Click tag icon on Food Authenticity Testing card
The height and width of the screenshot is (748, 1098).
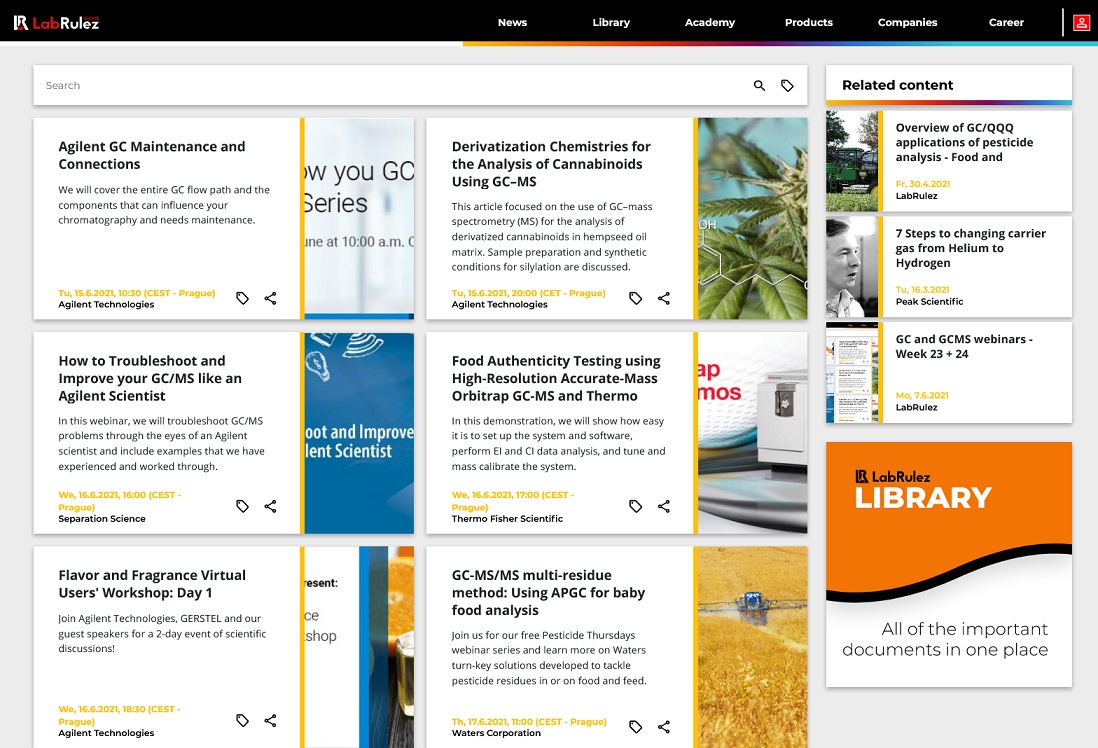click(635, 506)
